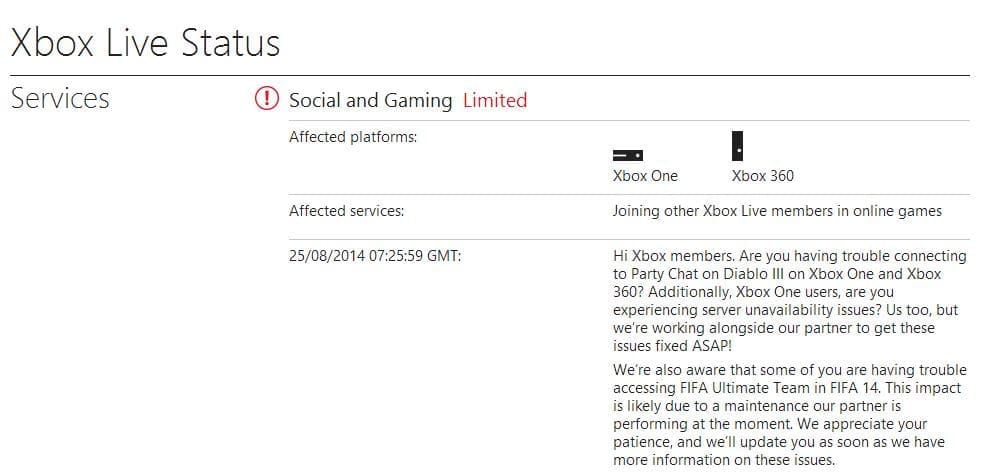Click the Affected services label
The image size is (981, 474).
pyautogui.click(x=347, y=211)
